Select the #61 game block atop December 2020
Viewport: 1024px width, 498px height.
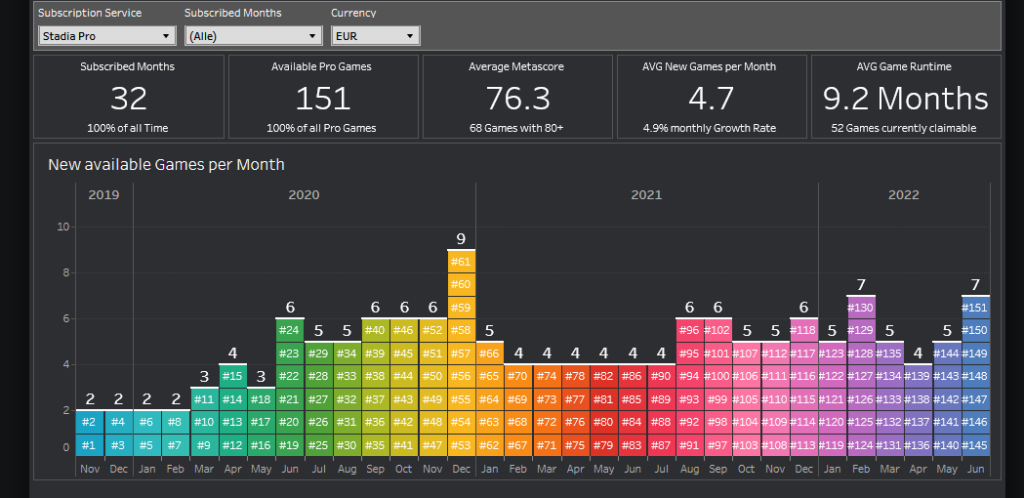pyautogui.click(x=461, y=261)
